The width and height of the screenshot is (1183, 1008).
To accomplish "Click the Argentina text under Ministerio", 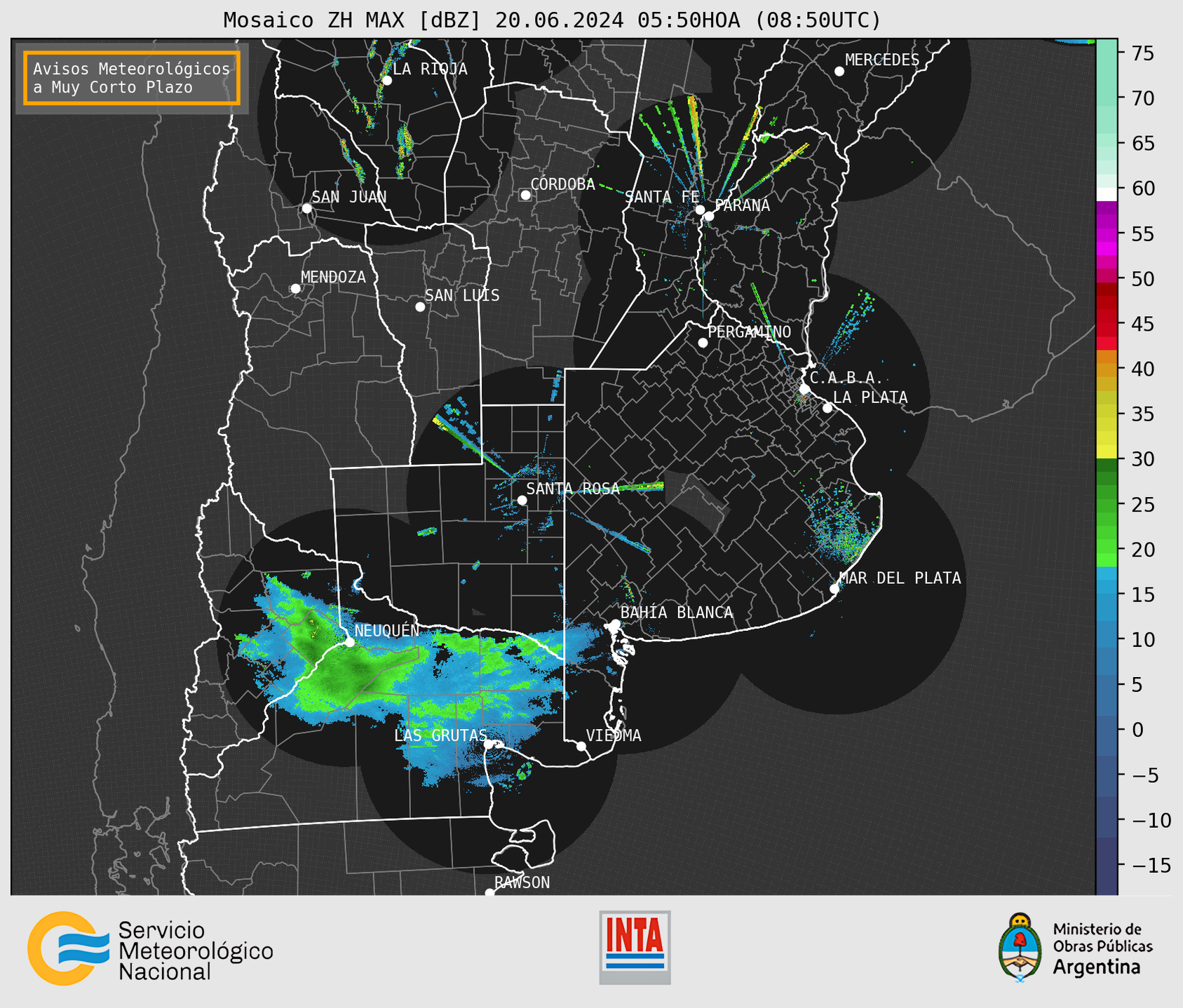I will click(1097, 967).
